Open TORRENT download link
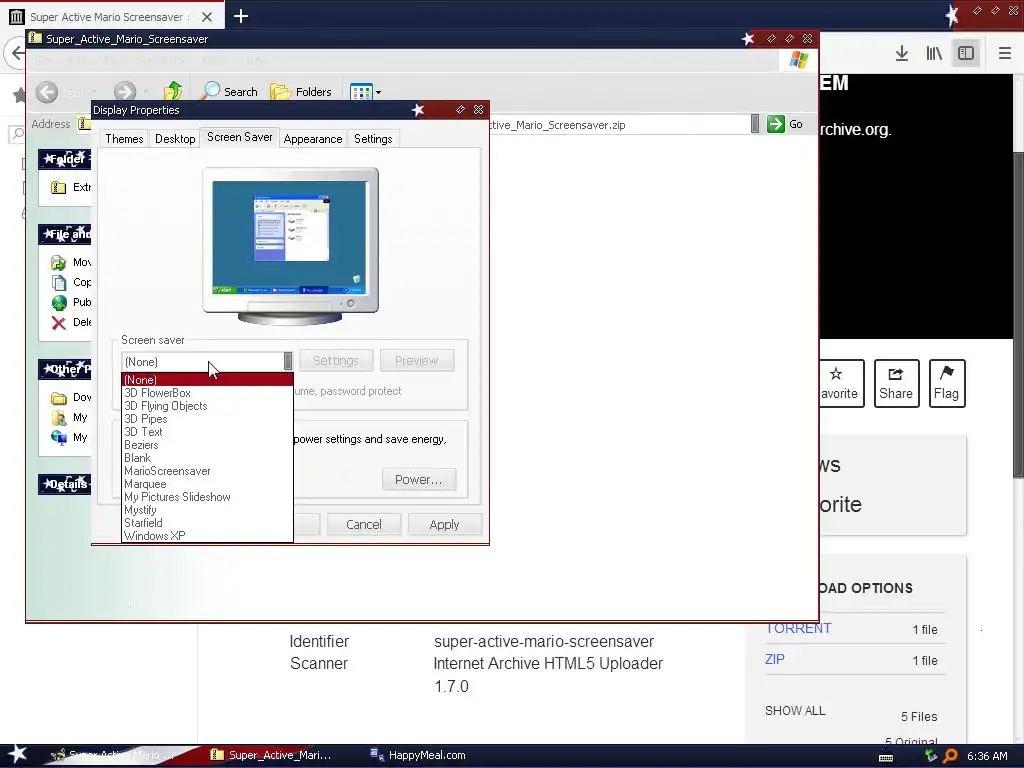Screen dimensions: 1024x768 pos(798,628)
